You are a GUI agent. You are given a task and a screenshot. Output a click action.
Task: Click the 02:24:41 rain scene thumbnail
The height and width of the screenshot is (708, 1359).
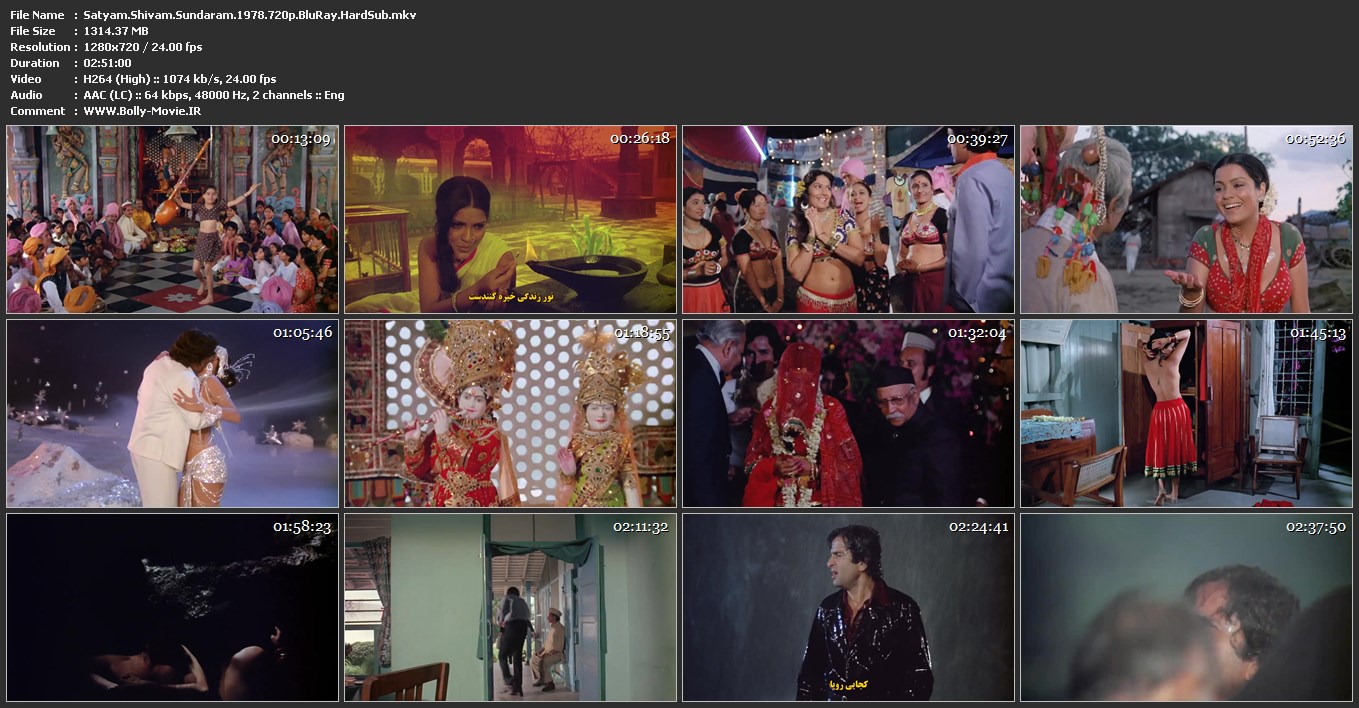[x=848, y=607]
